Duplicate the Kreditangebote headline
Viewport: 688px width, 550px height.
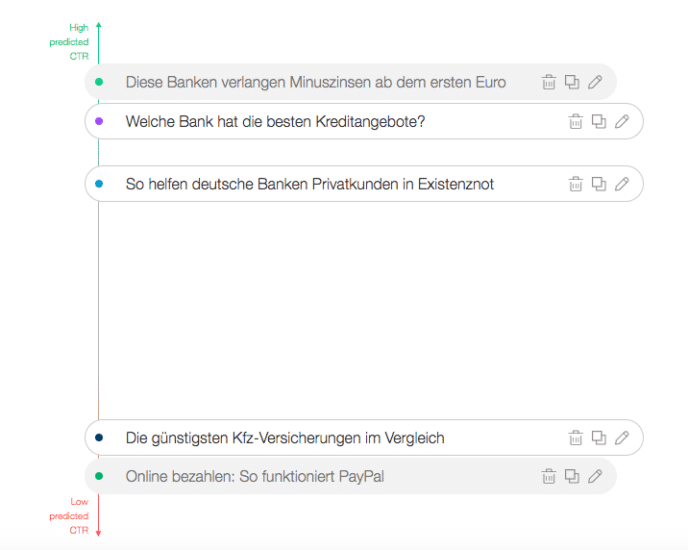point(599,122)
